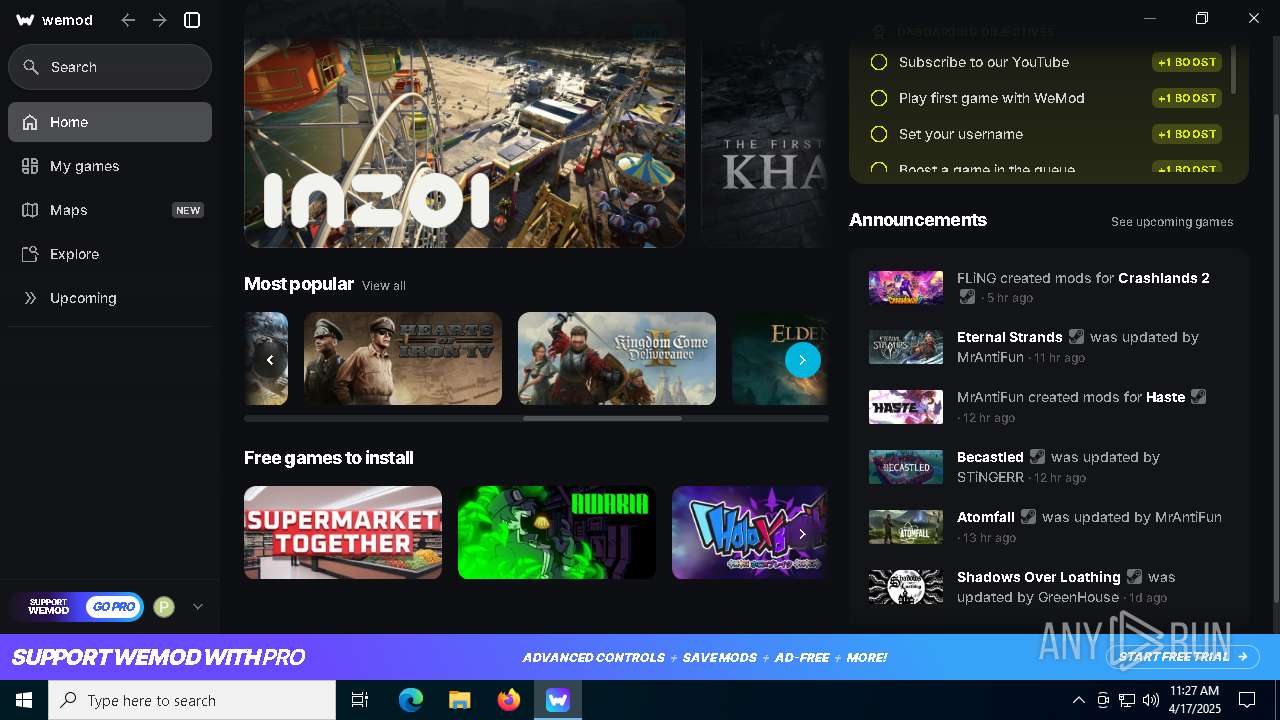Check the Play first game with WeMod circle
The height and width of the screenshot is (720, 1280).
[879, 98]
